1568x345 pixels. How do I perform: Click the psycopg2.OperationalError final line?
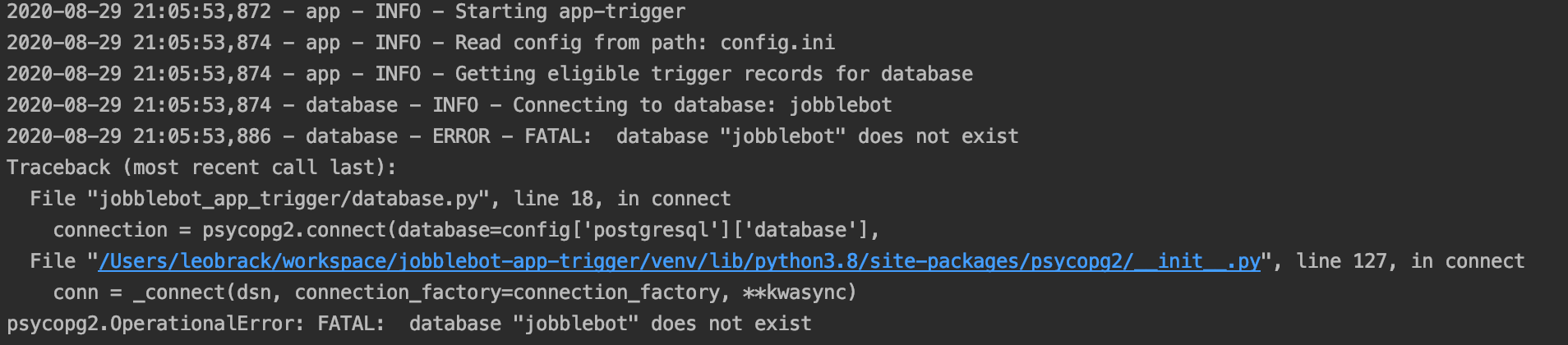[409, 324]
